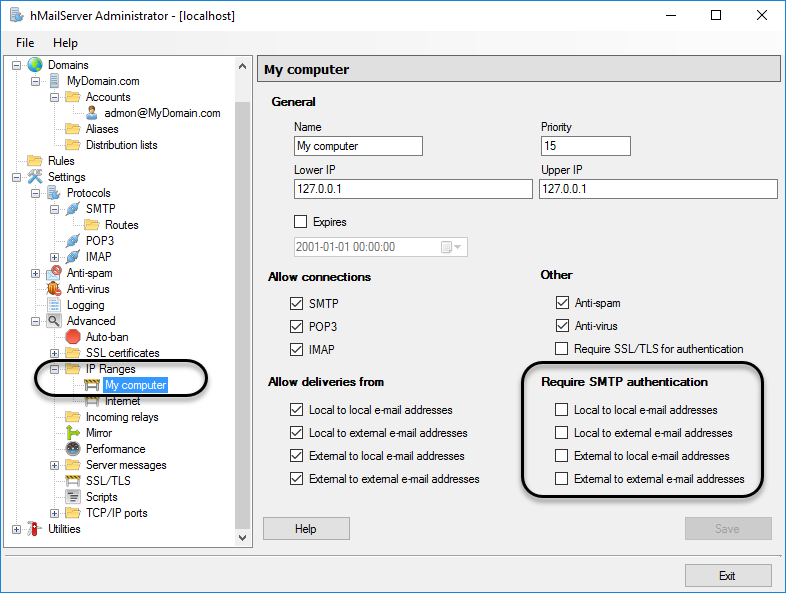Uncheck the Anti-spam checkbox under Other
This screenshot has width=786, height=593.
(x=562, y=302)
